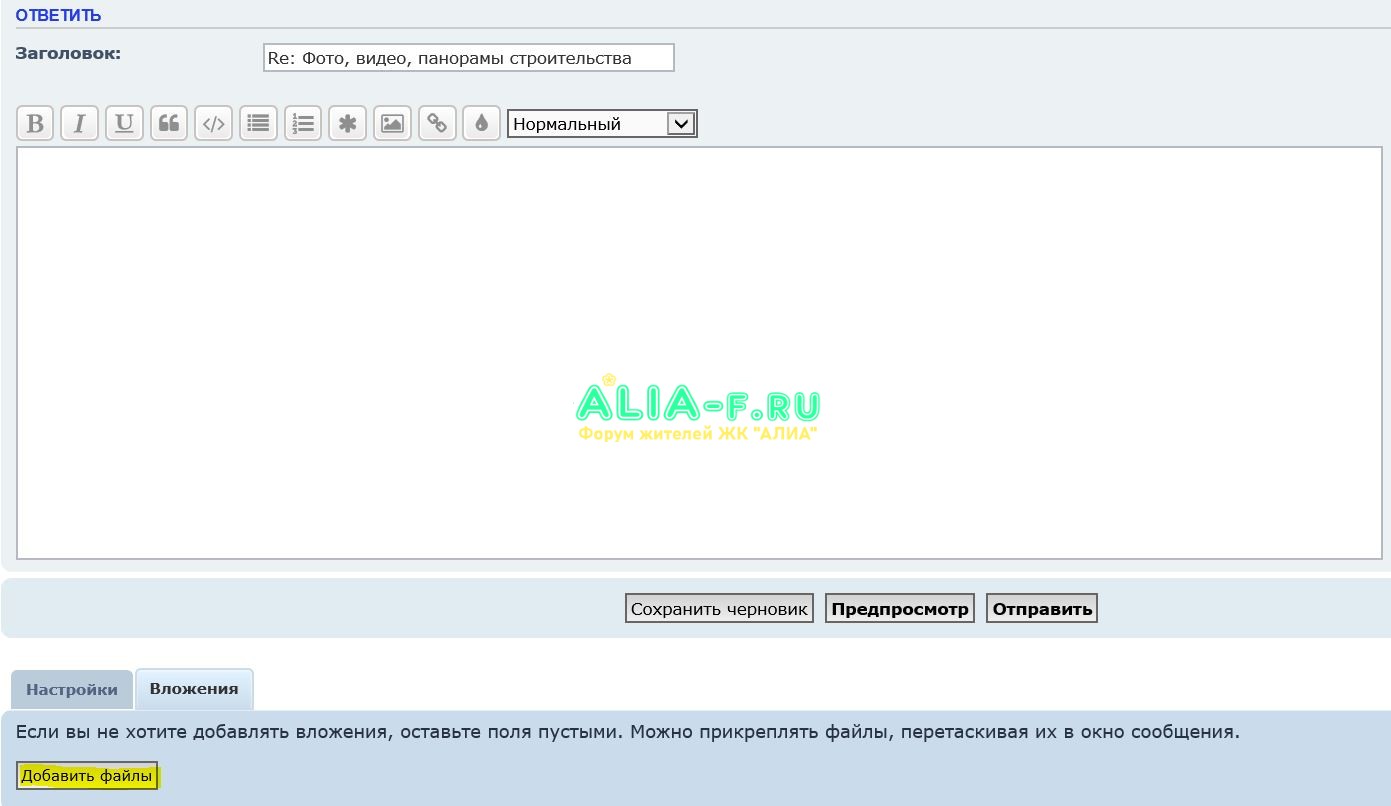Open the font size dropdown Нормальный

tap(602, 124)
